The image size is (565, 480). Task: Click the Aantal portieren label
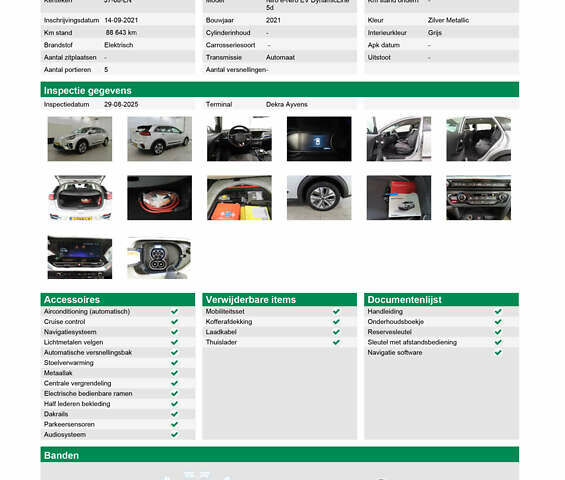pos(67,70)
